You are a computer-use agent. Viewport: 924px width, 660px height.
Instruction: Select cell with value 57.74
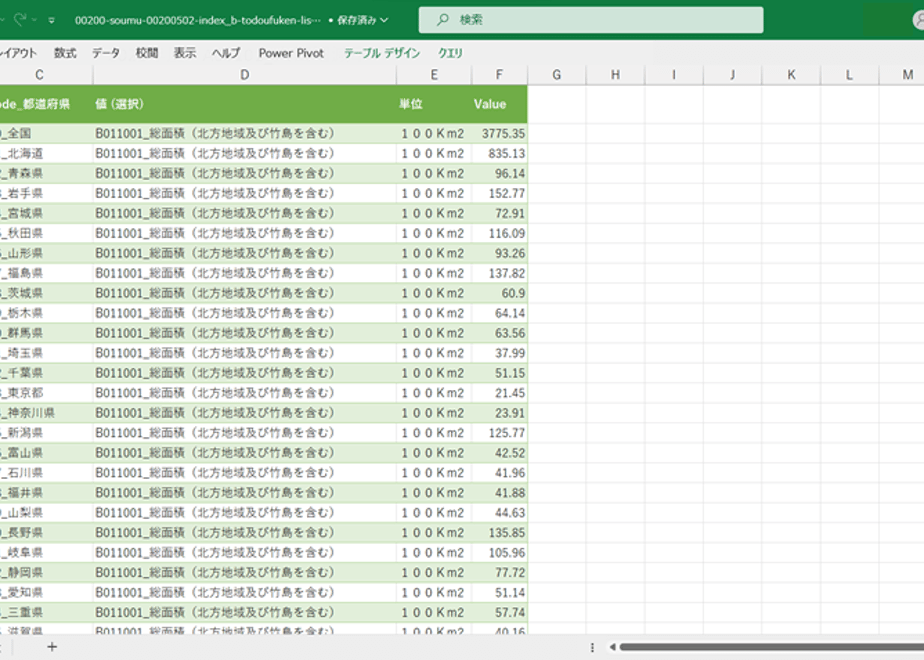[x=499, y=612]
